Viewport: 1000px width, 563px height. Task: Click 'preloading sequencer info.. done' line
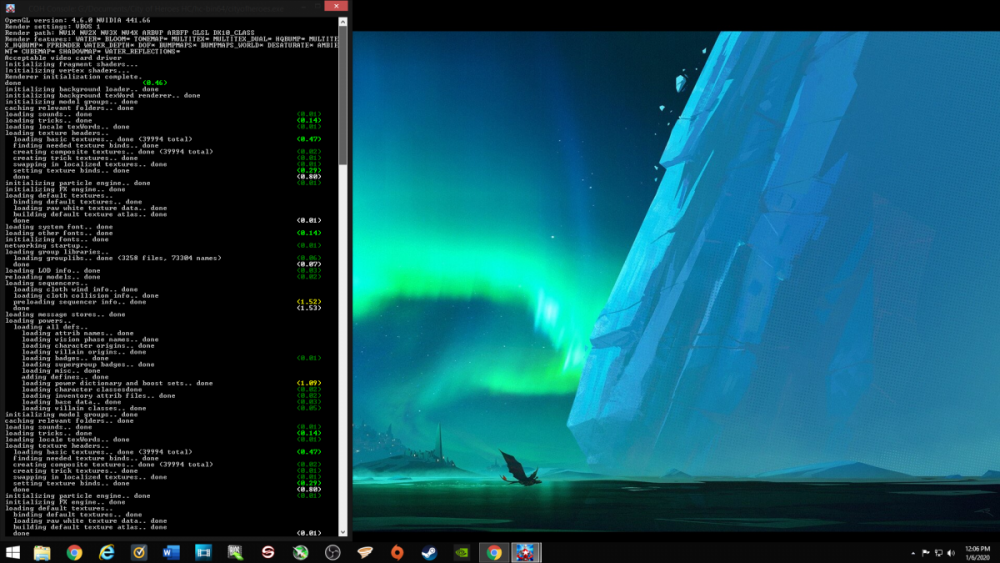coord(80,302)
